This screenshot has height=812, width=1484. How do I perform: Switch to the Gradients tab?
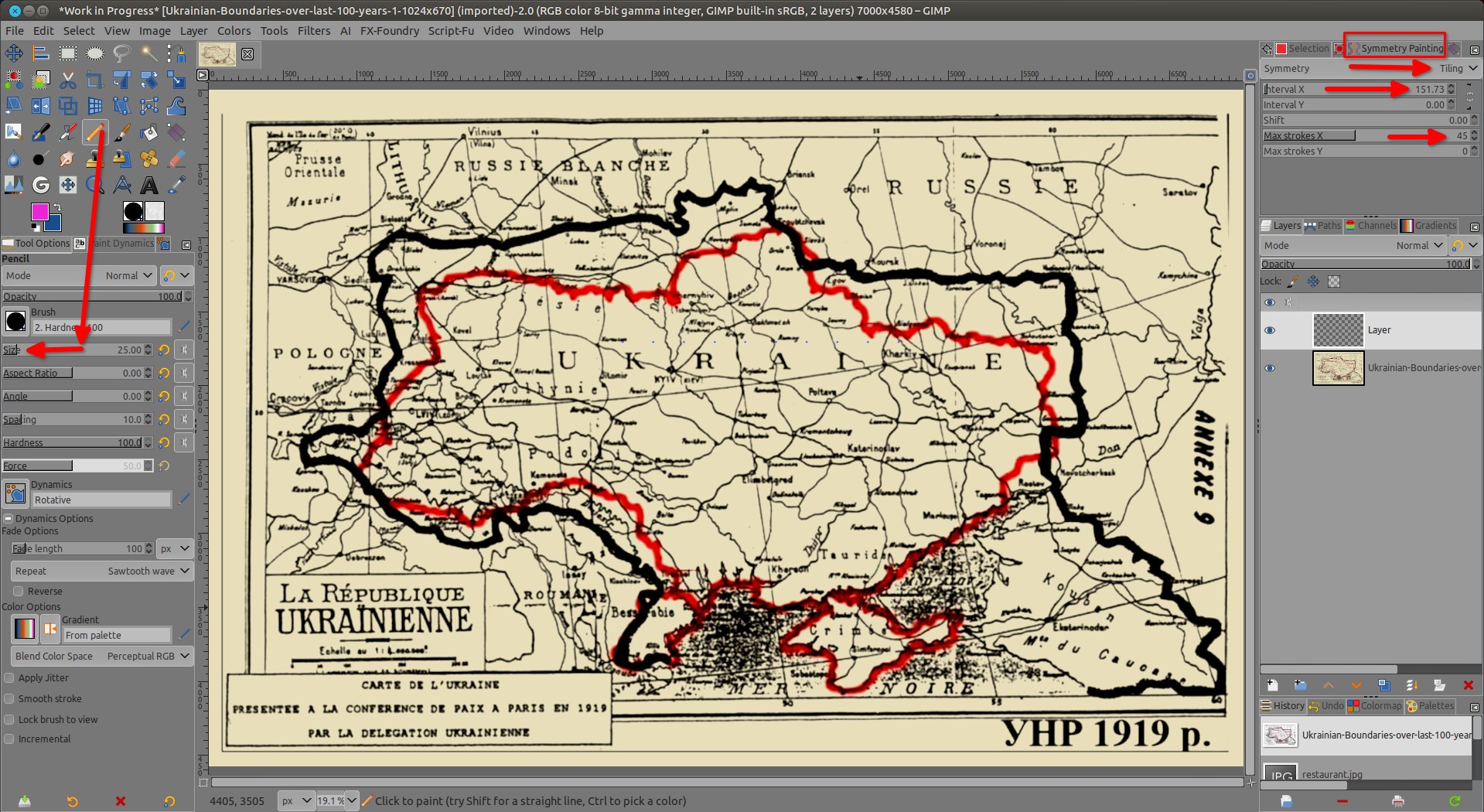click(1429, 226)
